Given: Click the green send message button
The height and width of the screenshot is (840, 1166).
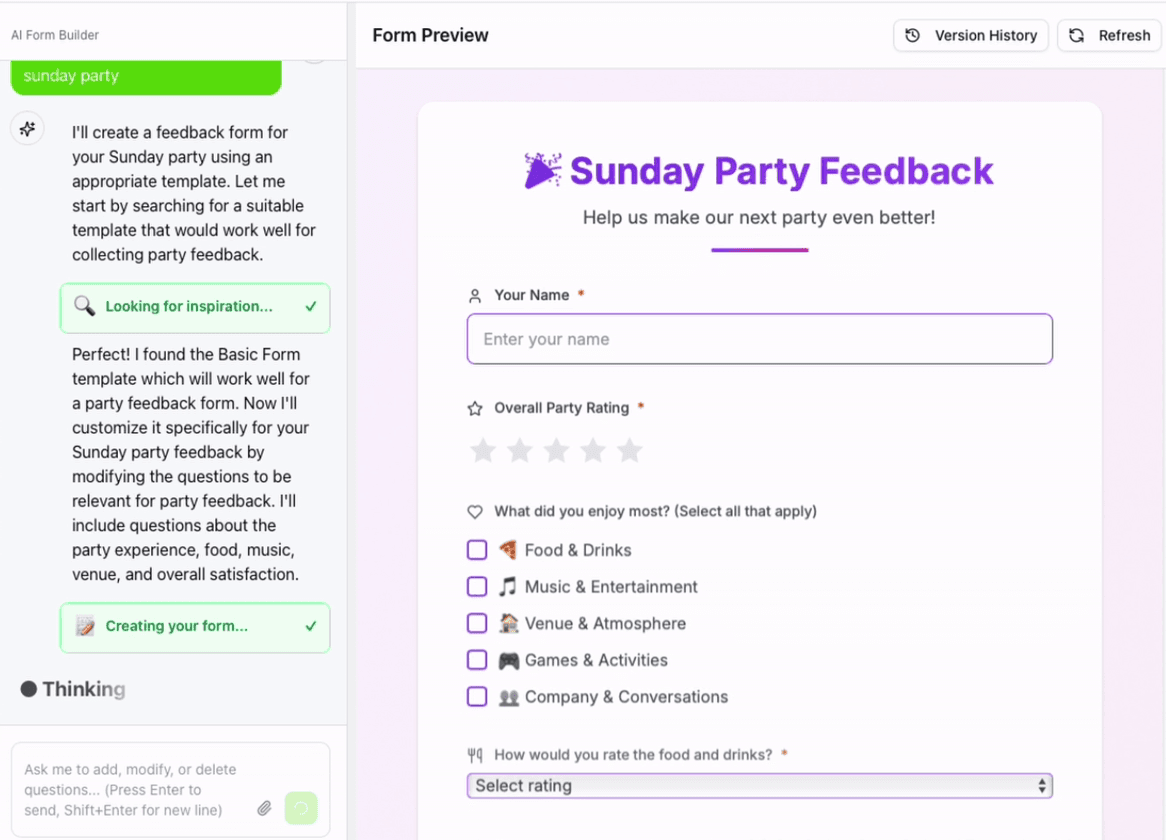Looking at the screenshot, I should click(301, 808).
